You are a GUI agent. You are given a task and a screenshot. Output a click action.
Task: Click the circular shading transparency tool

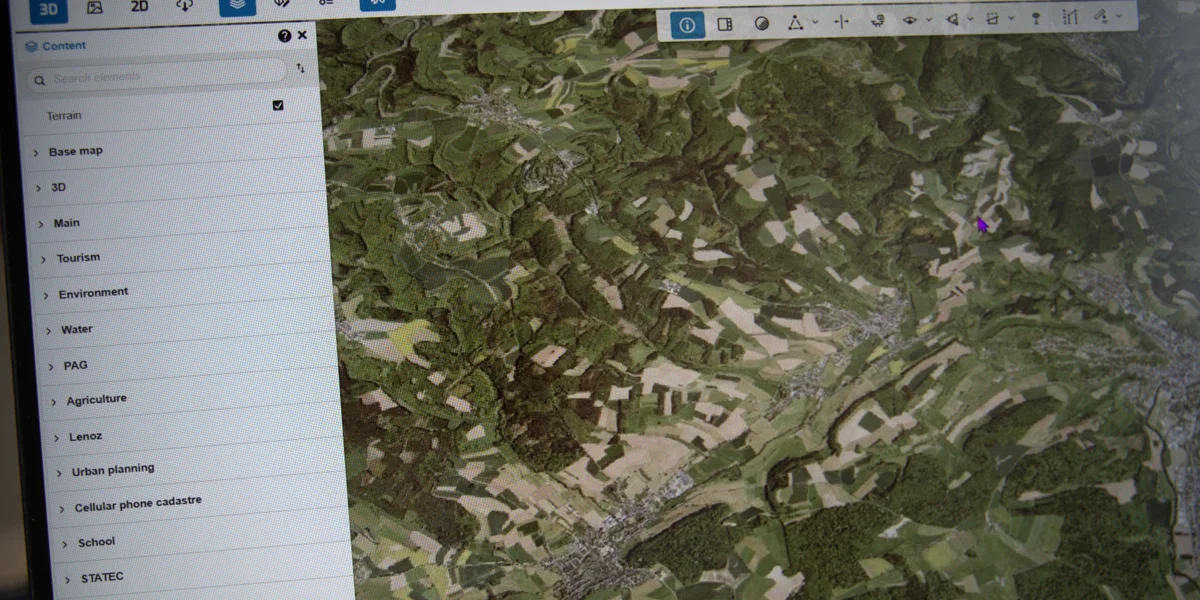pos(762,23)
